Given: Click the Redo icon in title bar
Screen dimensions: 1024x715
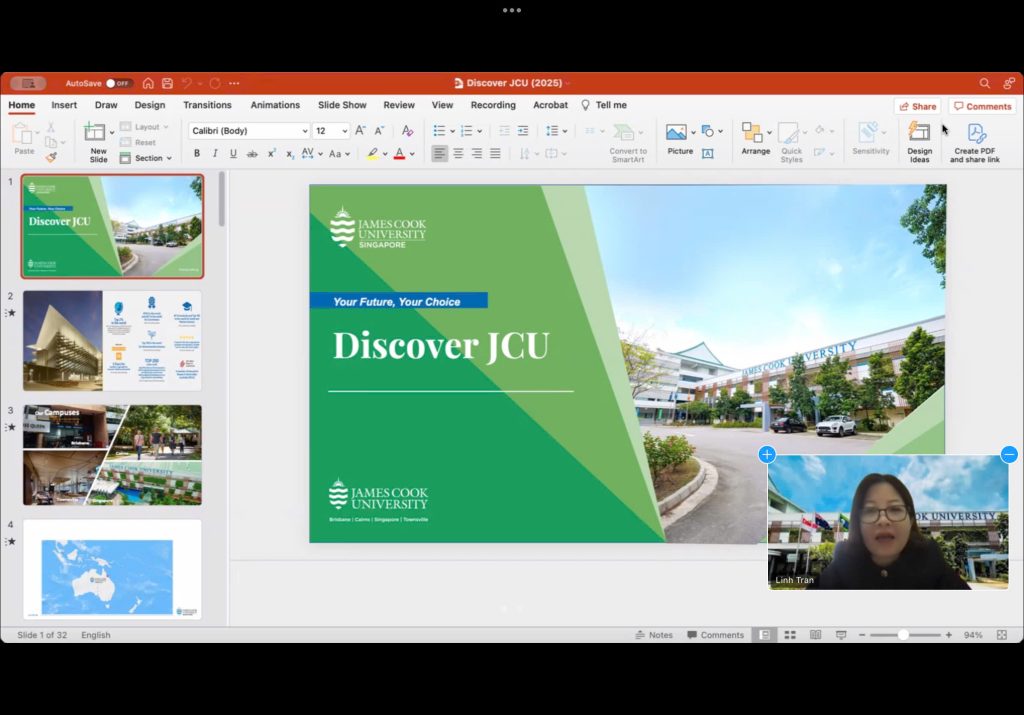Looking at the screenshot, I should click(215, 83).
